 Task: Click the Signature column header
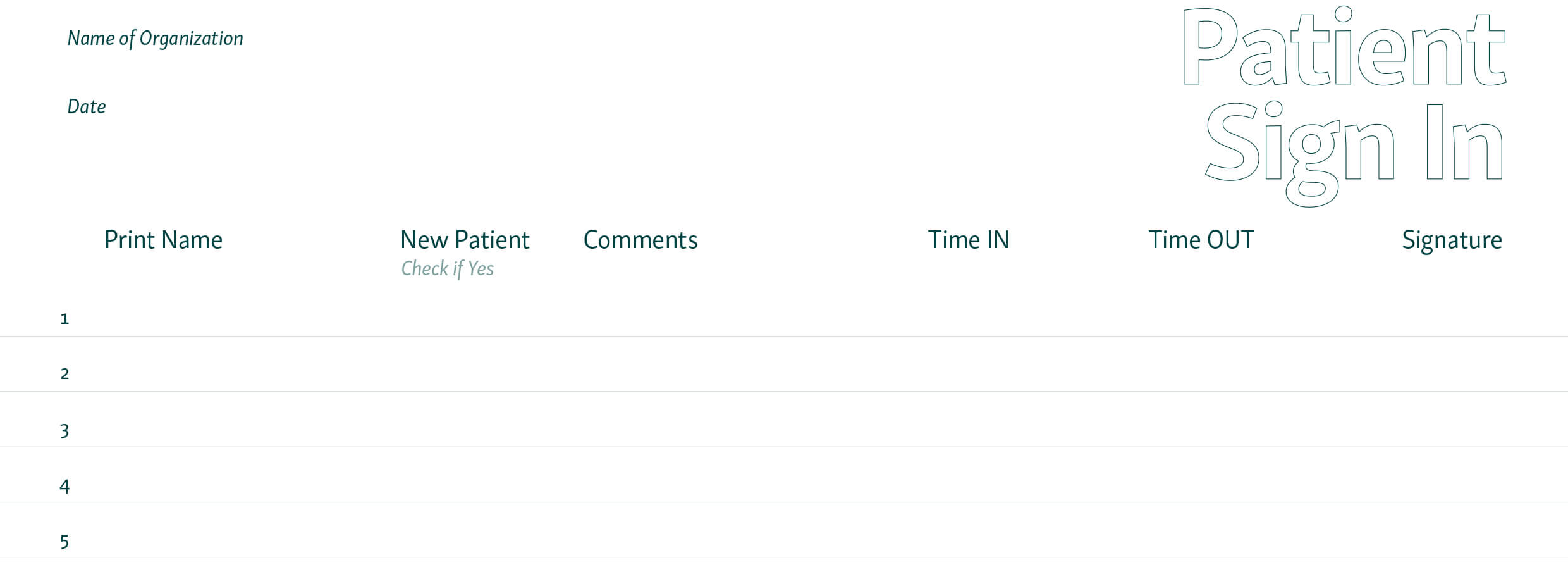click(1452, 241)
